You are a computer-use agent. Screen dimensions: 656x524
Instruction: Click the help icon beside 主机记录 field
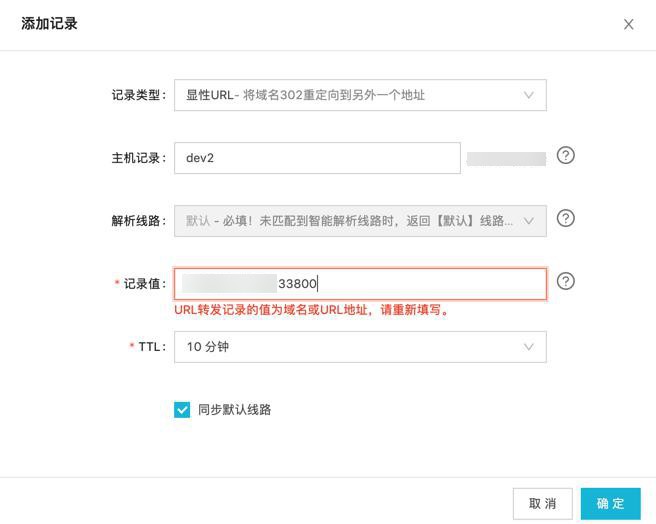[x=565, y=156]
